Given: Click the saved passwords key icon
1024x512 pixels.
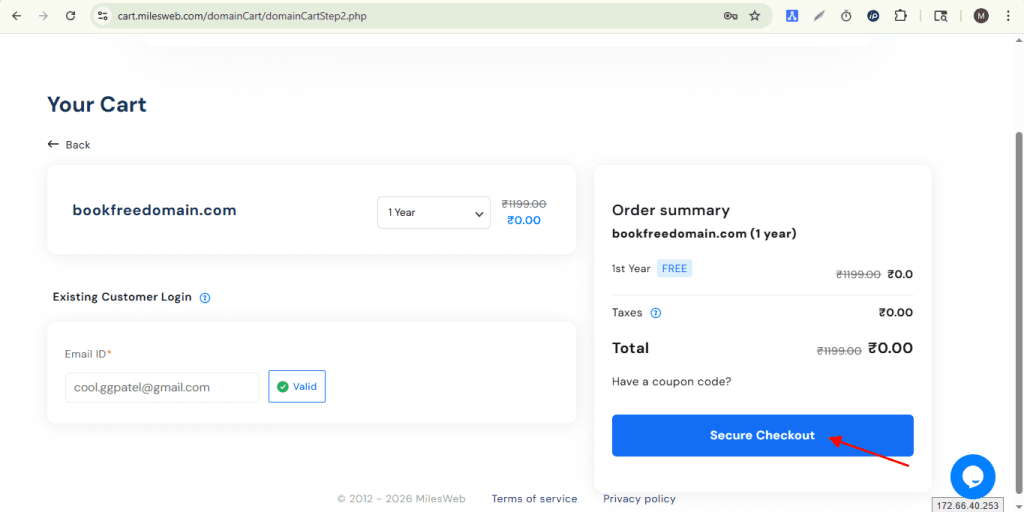Looking at the screenshot, I should click(x=730, y=16).
